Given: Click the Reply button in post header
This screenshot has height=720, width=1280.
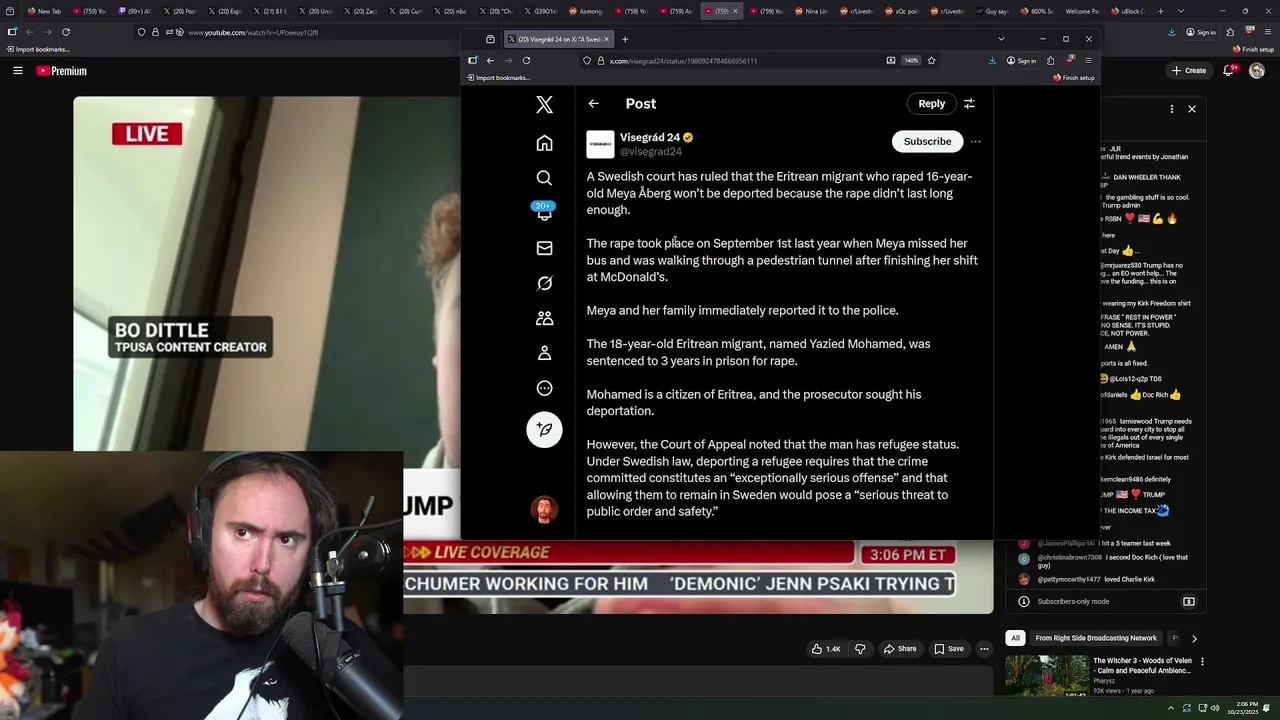Looking at the screenshot, I should coord(931,104).
